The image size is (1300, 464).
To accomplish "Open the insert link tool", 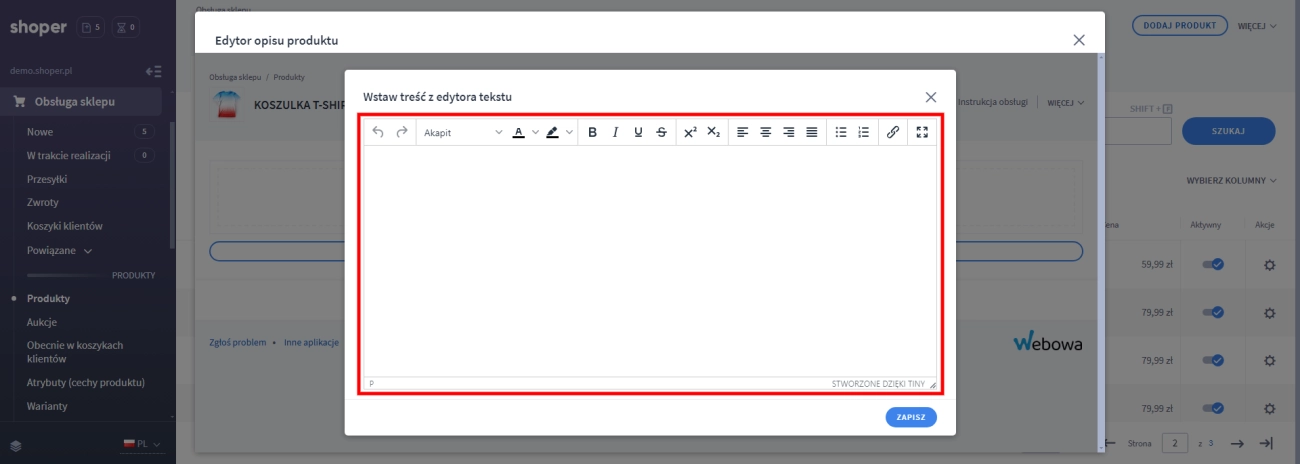I will pos(893,132).
